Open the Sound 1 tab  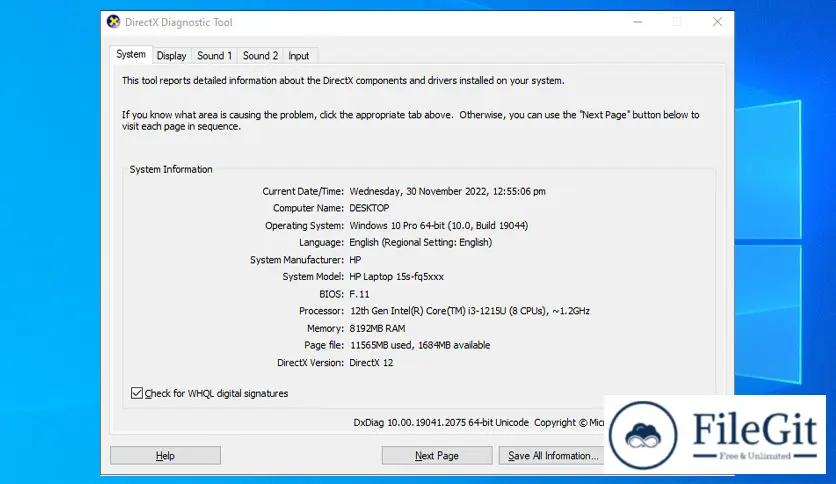point(214,55)
